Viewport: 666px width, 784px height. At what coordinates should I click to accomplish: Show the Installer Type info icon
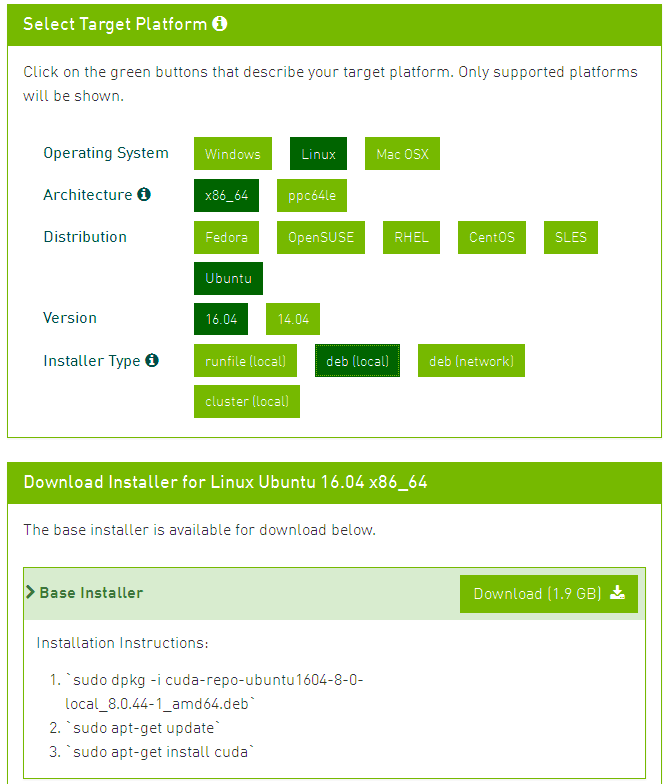click(x=152, y=360)
